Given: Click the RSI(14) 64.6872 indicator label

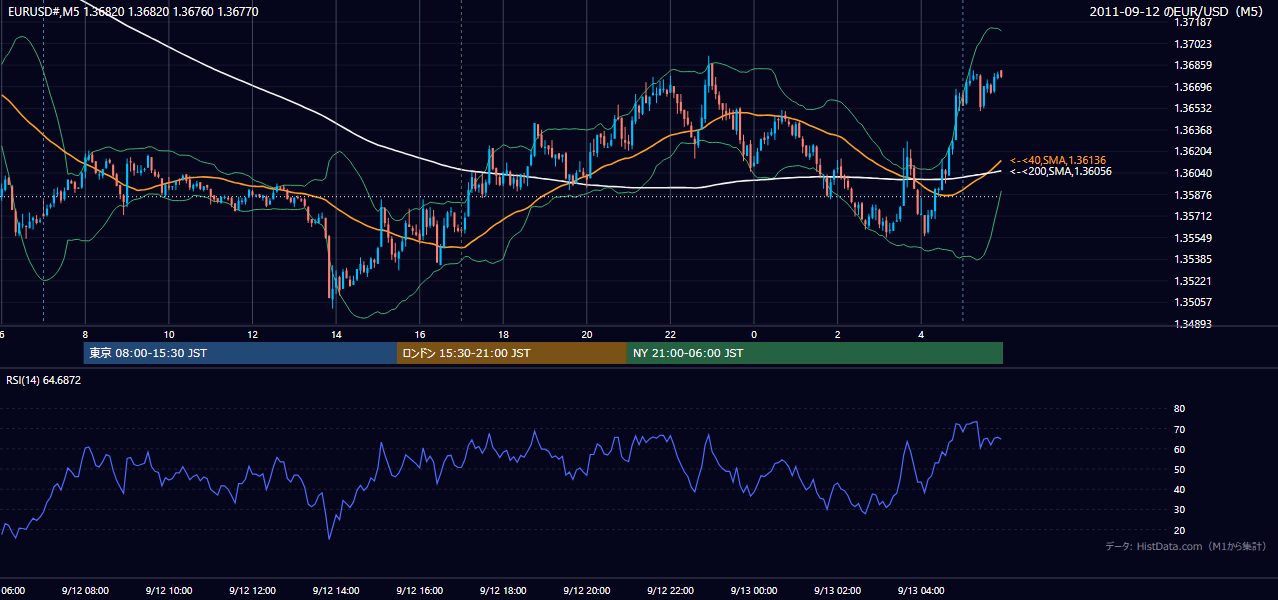Looking at the screenshot, I should (x=44, y=380).
